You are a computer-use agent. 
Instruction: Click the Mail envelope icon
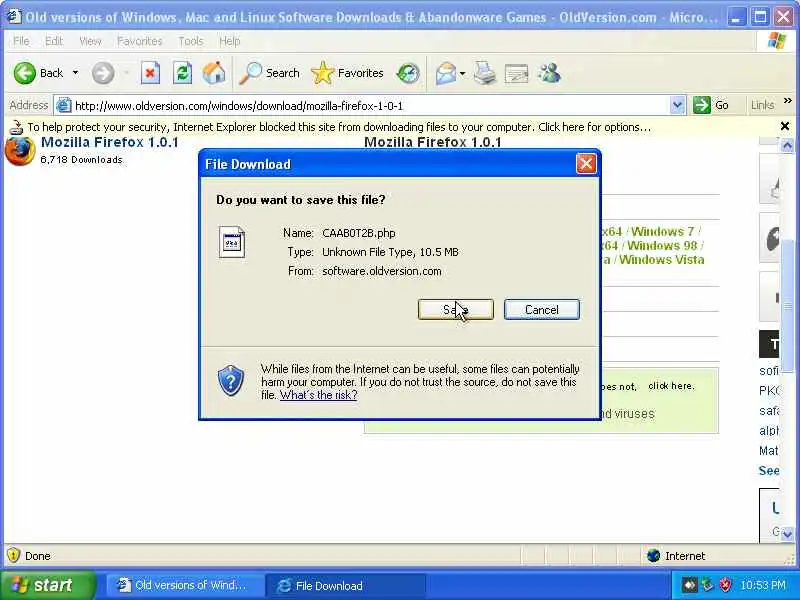click(445, 73)
